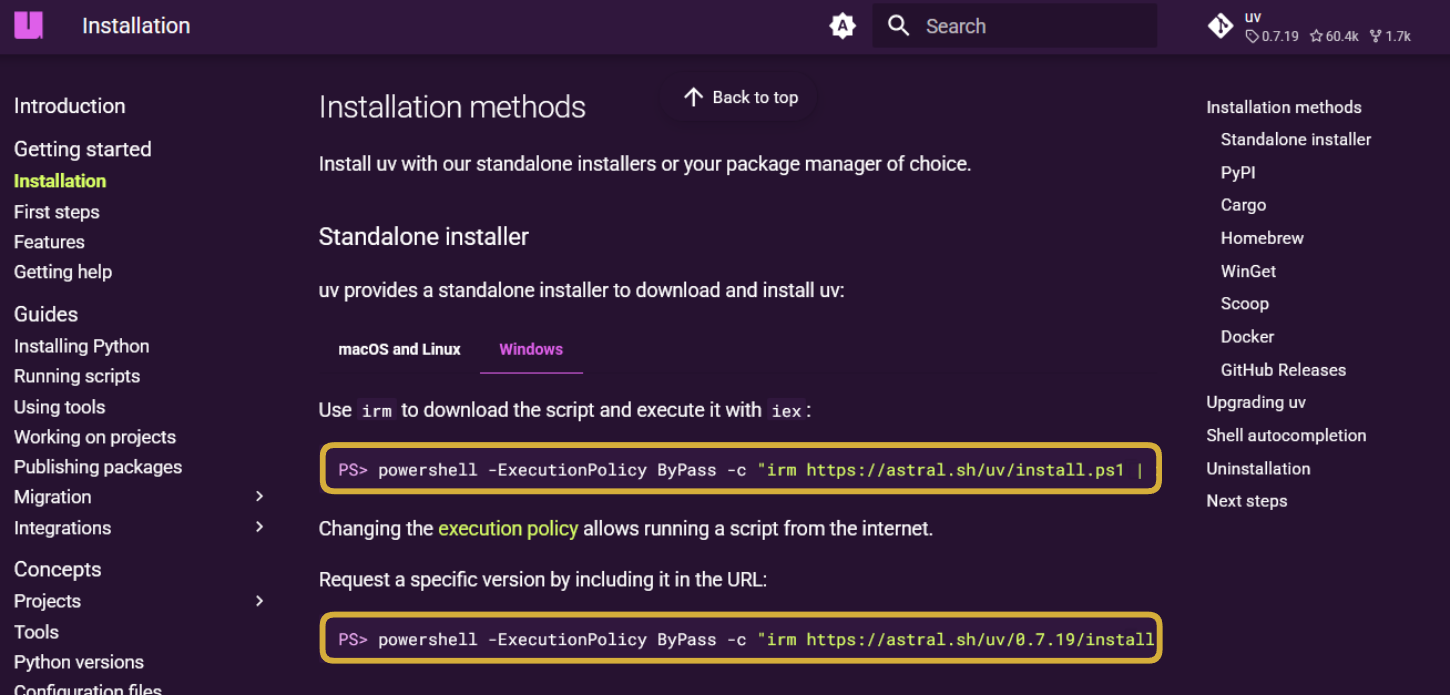Open Installing Python guide
The width and height of the screenshot is (1450, 695).
coord(81,346)
